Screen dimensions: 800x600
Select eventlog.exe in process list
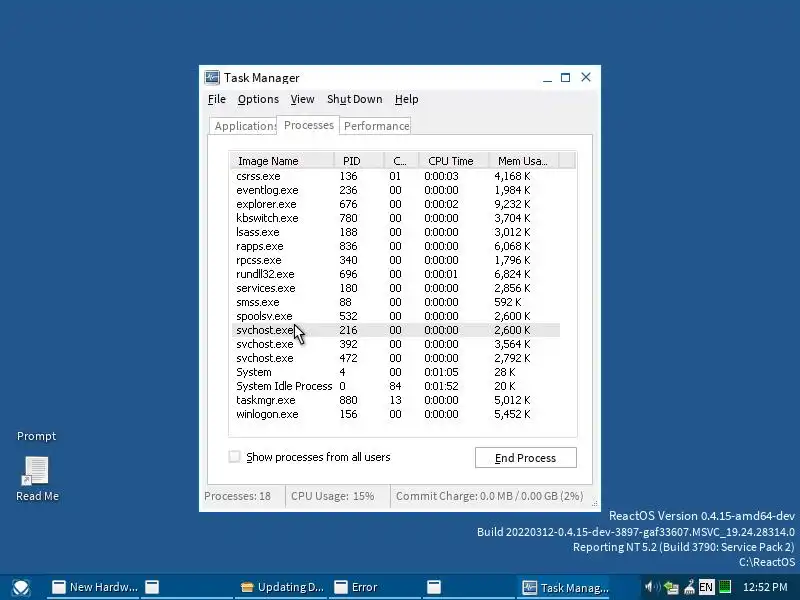(396, 190)
